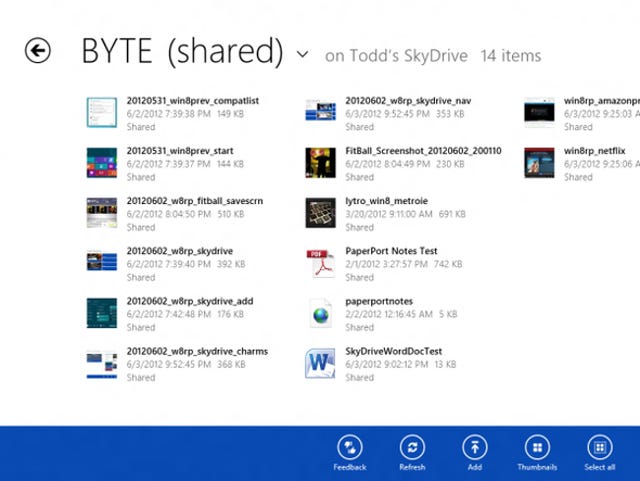This screenshot has height=481, width=640.
Task: Select the FitBall_Screenshot_20120602_200110 thumbnail
Action: pos(320,163)
